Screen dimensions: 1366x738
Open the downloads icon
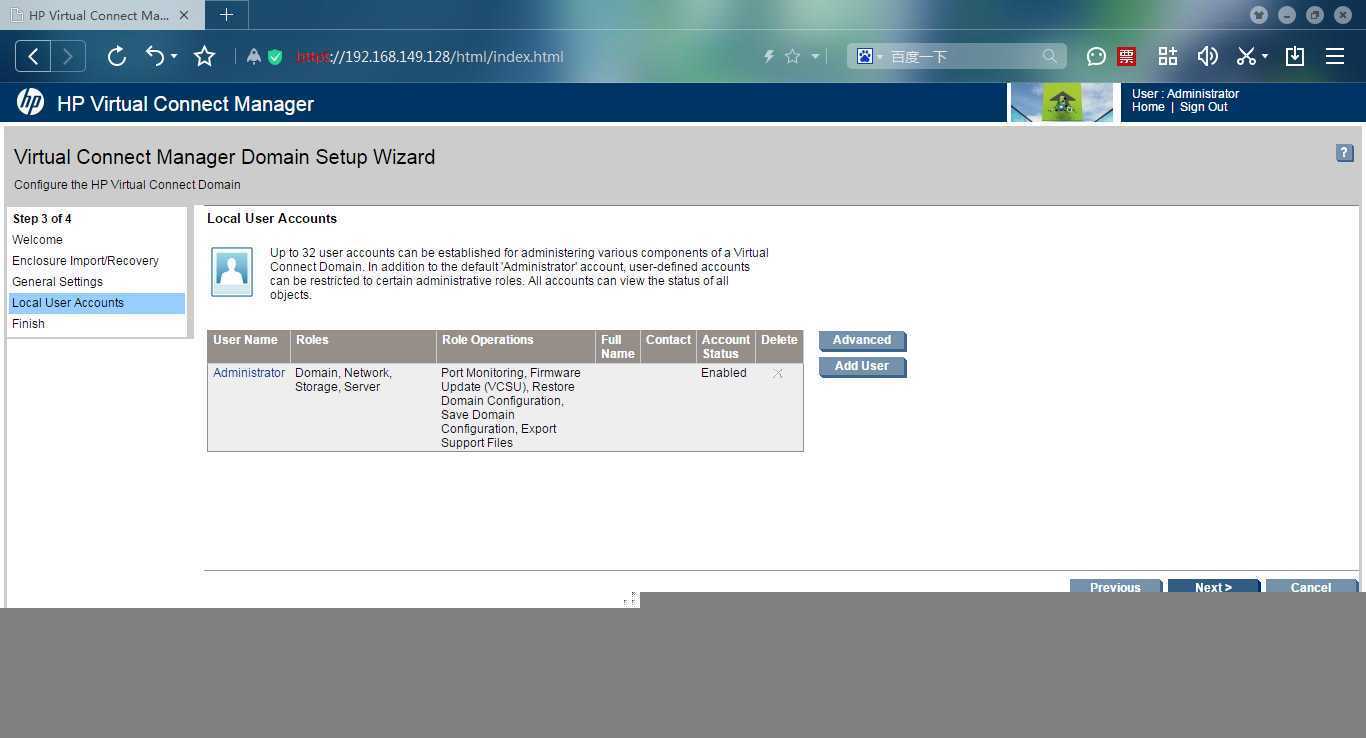click(x=1295, y=57)
